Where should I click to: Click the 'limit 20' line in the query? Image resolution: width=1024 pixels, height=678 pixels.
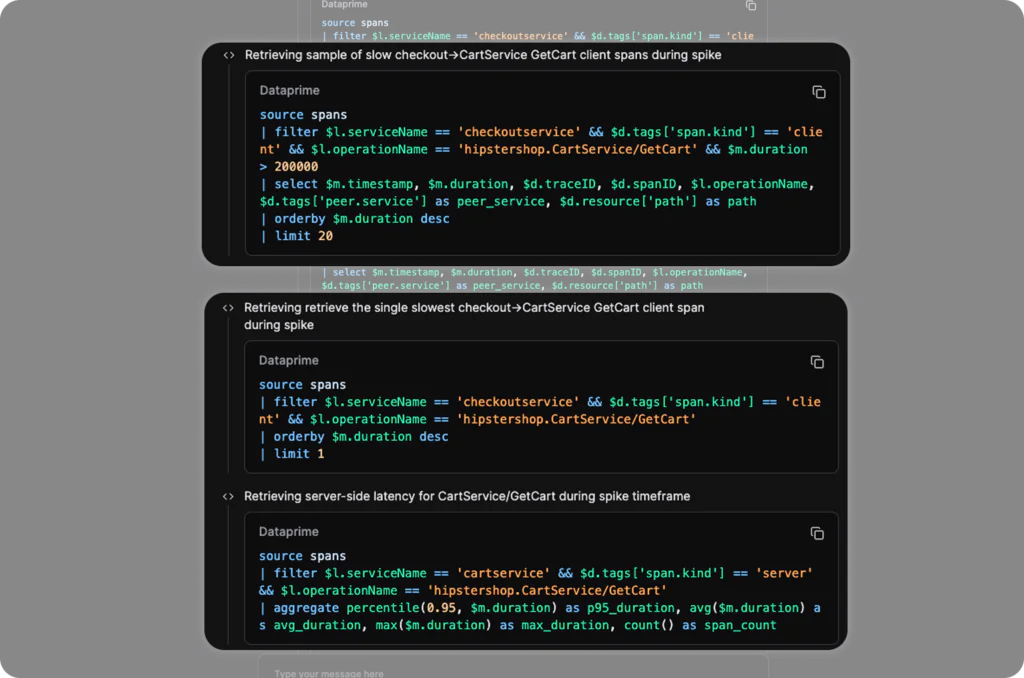pos(303,236)
